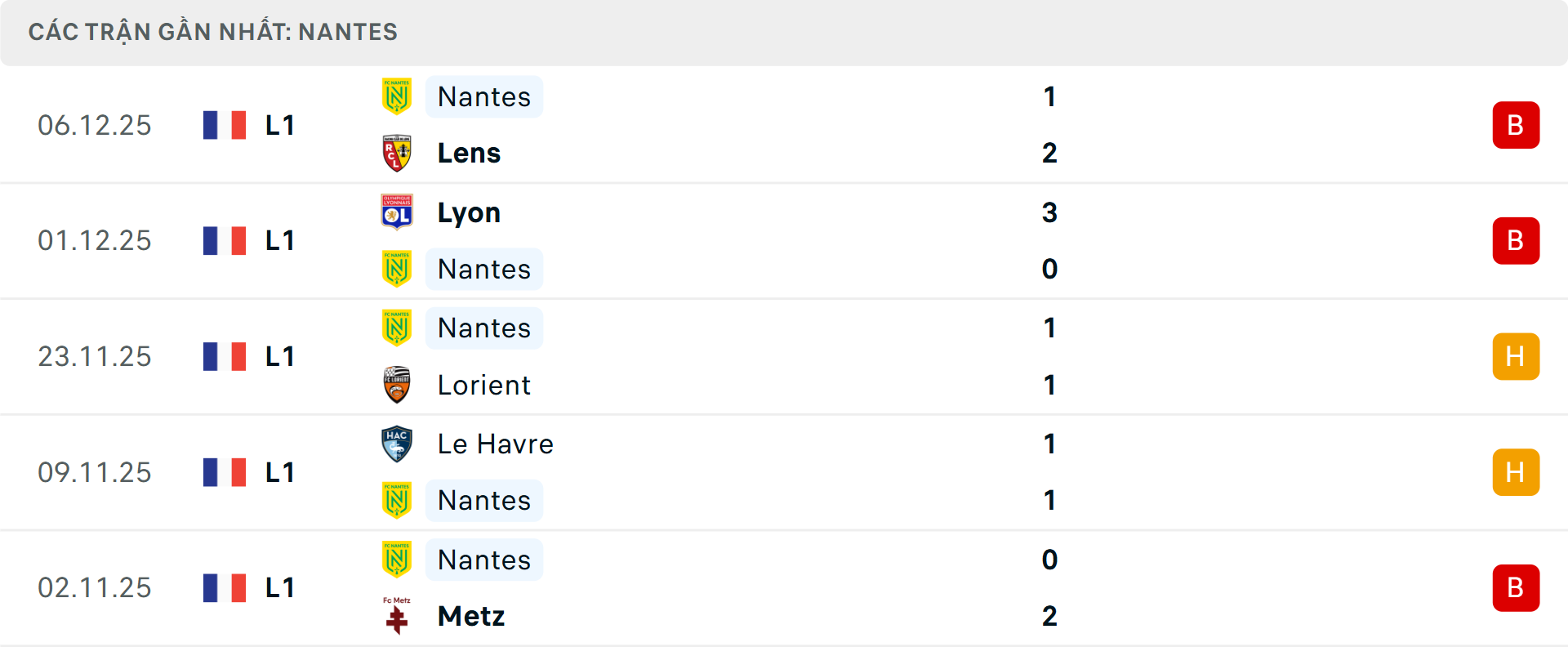The image size is (1568, 647).
Task: Click French flag in 01.12.25 row
Action: 225,241
